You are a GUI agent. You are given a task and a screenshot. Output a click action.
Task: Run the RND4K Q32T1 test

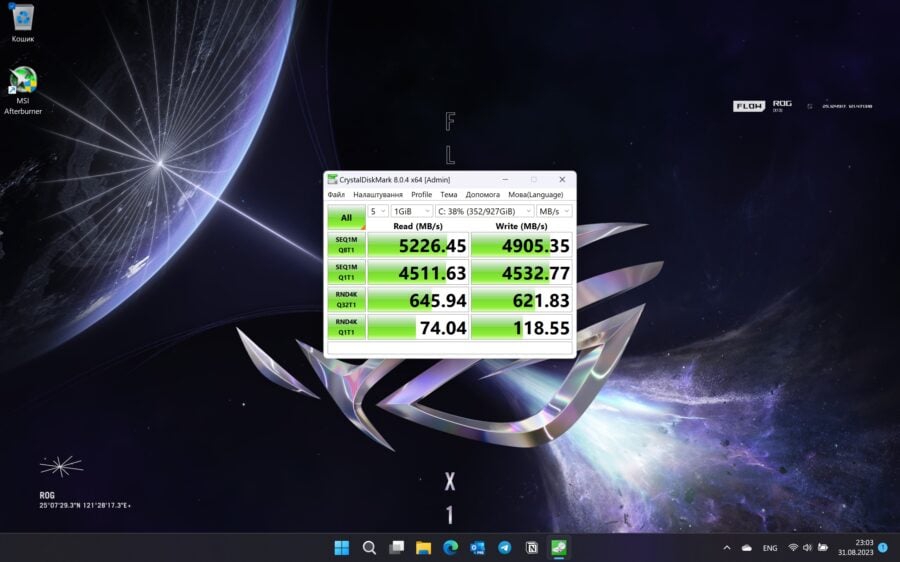tap(346, 300)
